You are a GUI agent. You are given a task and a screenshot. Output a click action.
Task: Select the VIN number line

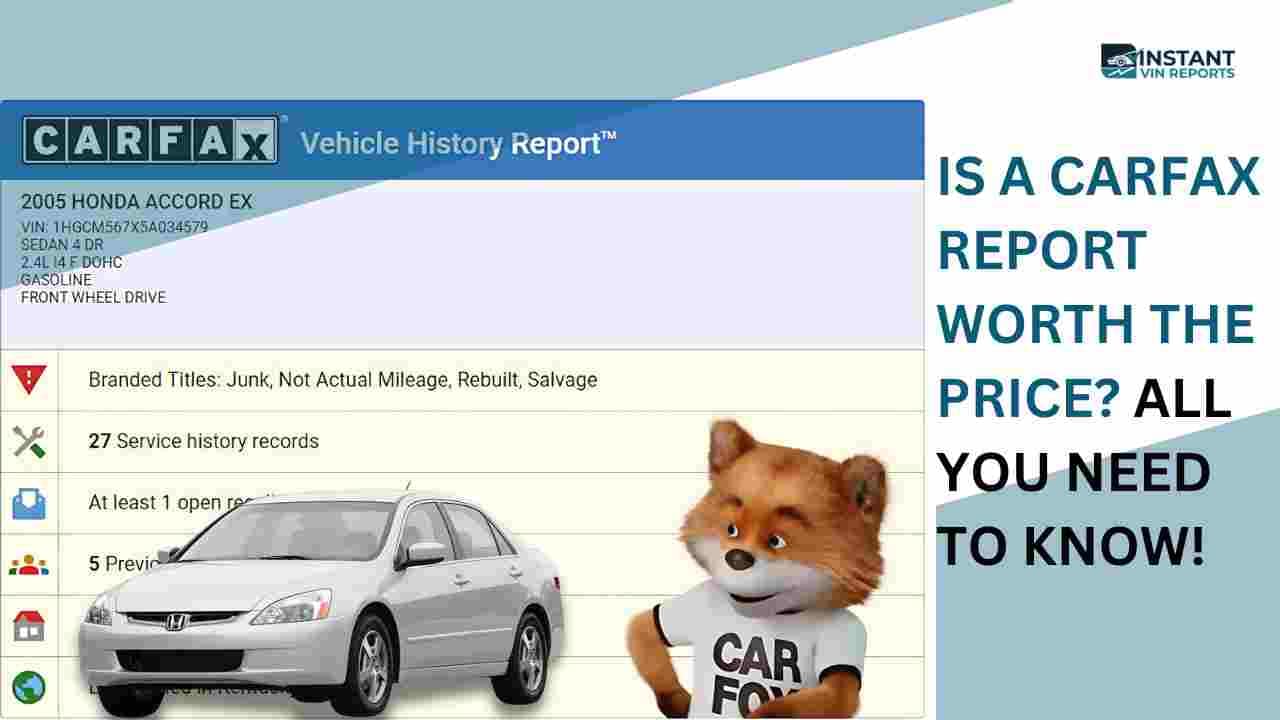115,227
